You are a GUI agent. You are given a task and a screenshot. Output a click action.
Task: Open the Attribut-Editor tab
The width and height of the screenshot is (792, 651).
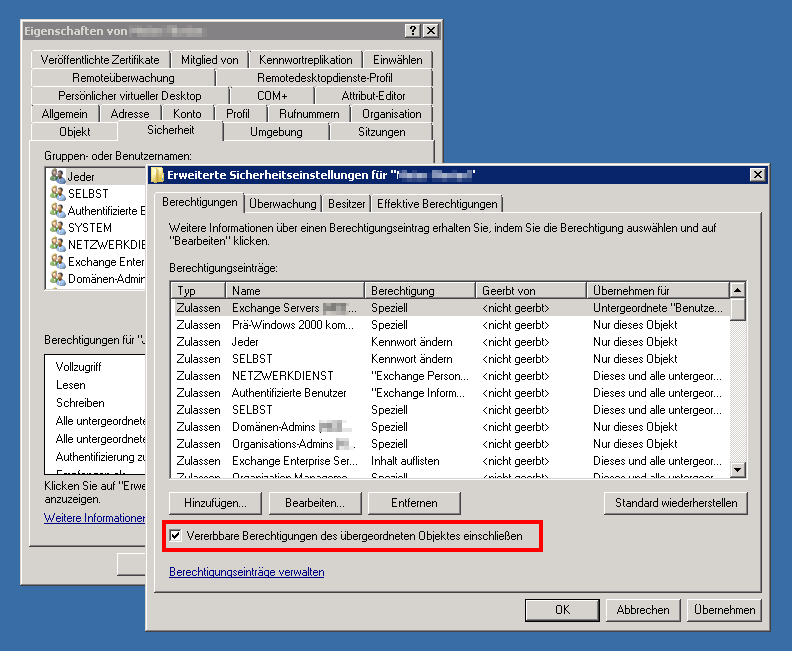coord(373,96)
